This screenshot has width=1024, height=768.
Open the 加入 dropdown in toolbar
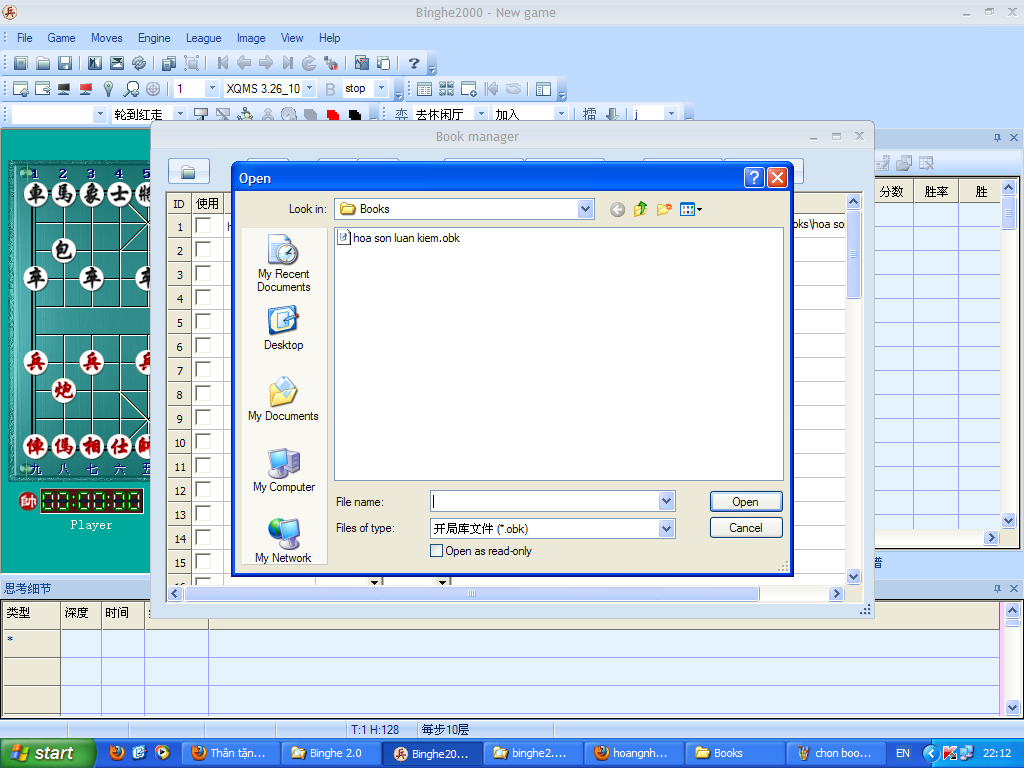point(560,114)
